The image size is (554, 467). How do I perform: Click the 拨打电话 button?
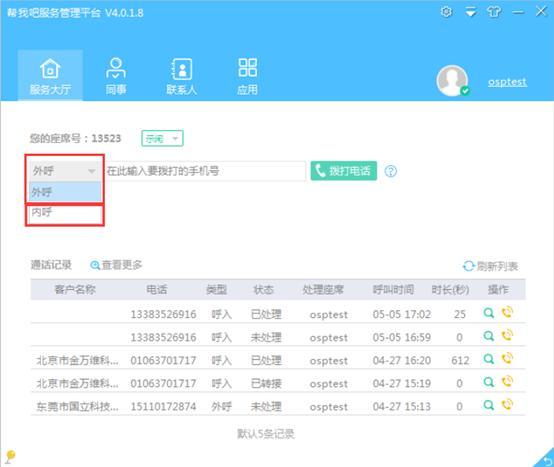(343, 171)
